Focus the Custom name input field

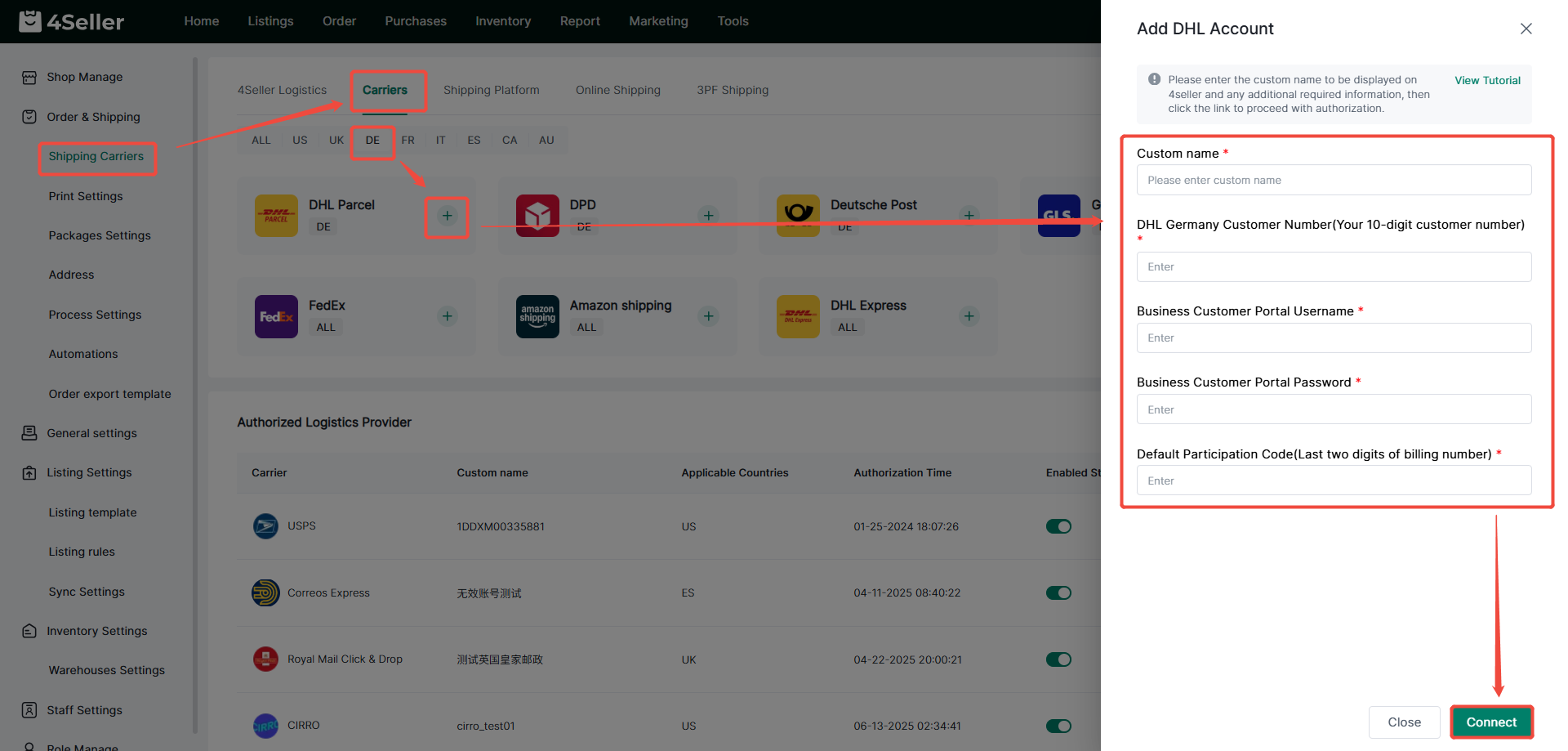(x=1334, y=180)
